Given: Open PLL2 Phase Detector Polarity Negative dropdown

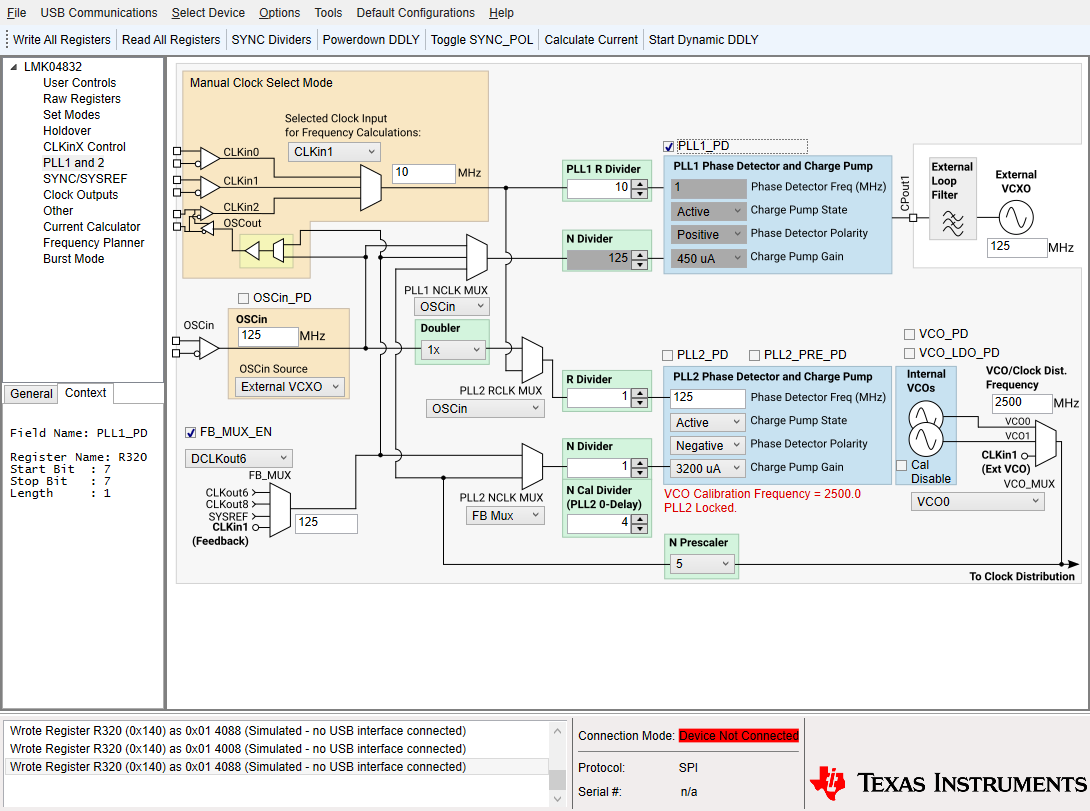Looking at the screenshot, I should pyautogui.click(x=708, y=445).
